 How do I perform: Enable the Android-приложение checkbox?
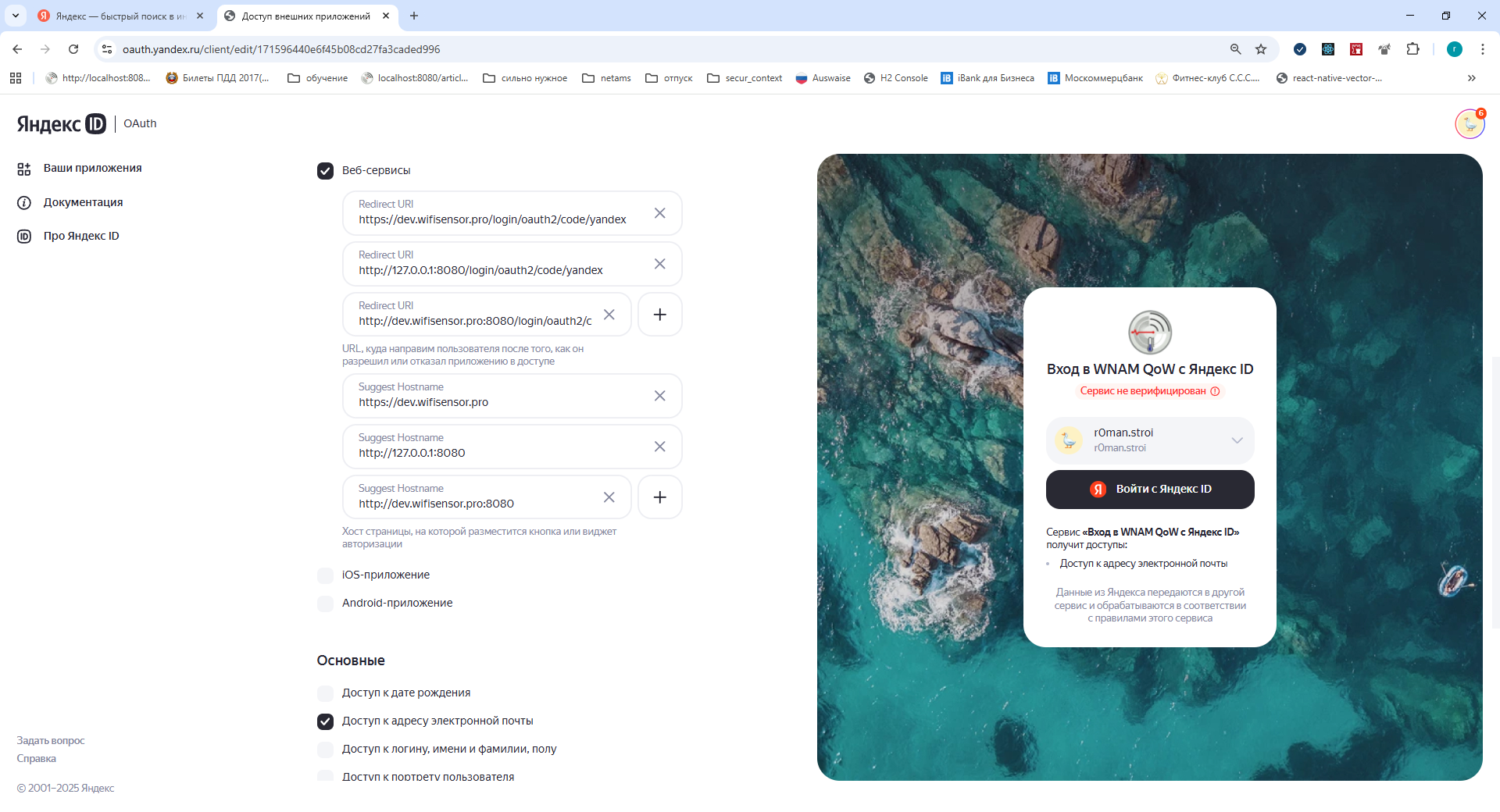tap(325, 604)
